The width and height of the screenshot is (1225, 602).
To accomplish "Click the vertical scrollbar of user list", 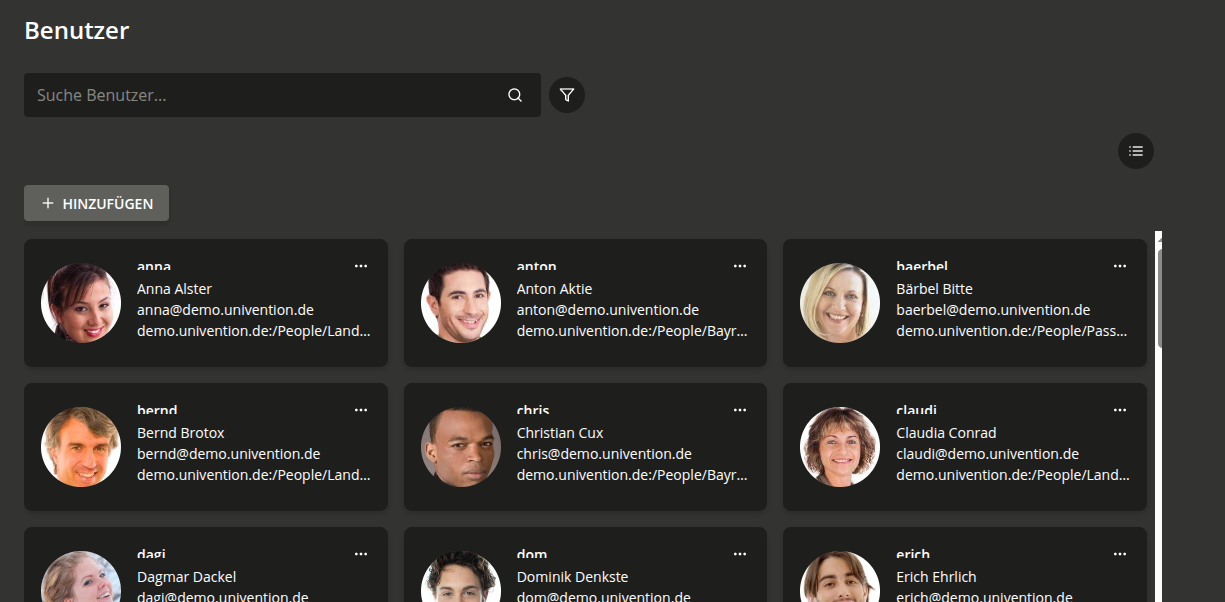I will tap(1159, 300).
